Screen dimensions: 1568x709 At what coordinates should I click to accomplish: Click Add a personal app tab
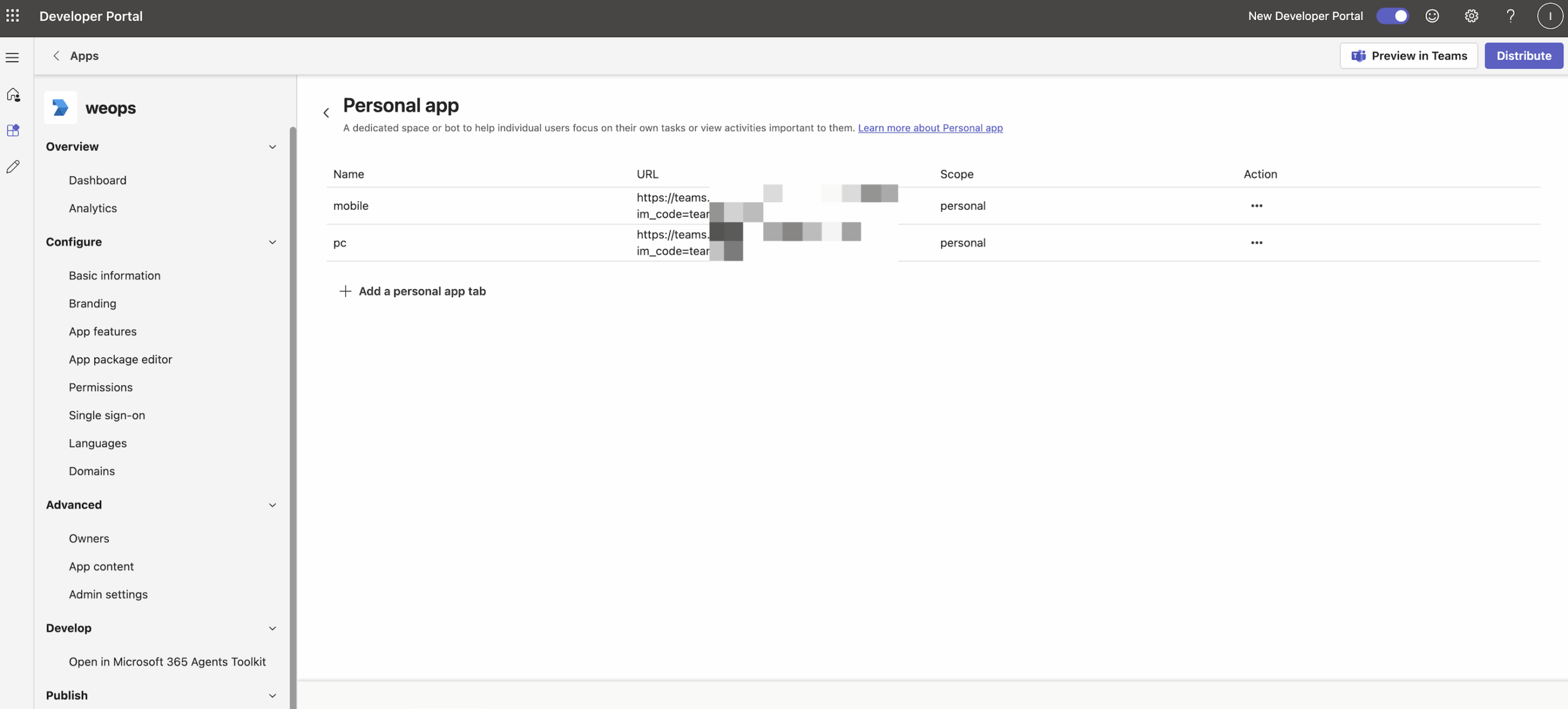(x=412, y=291)
